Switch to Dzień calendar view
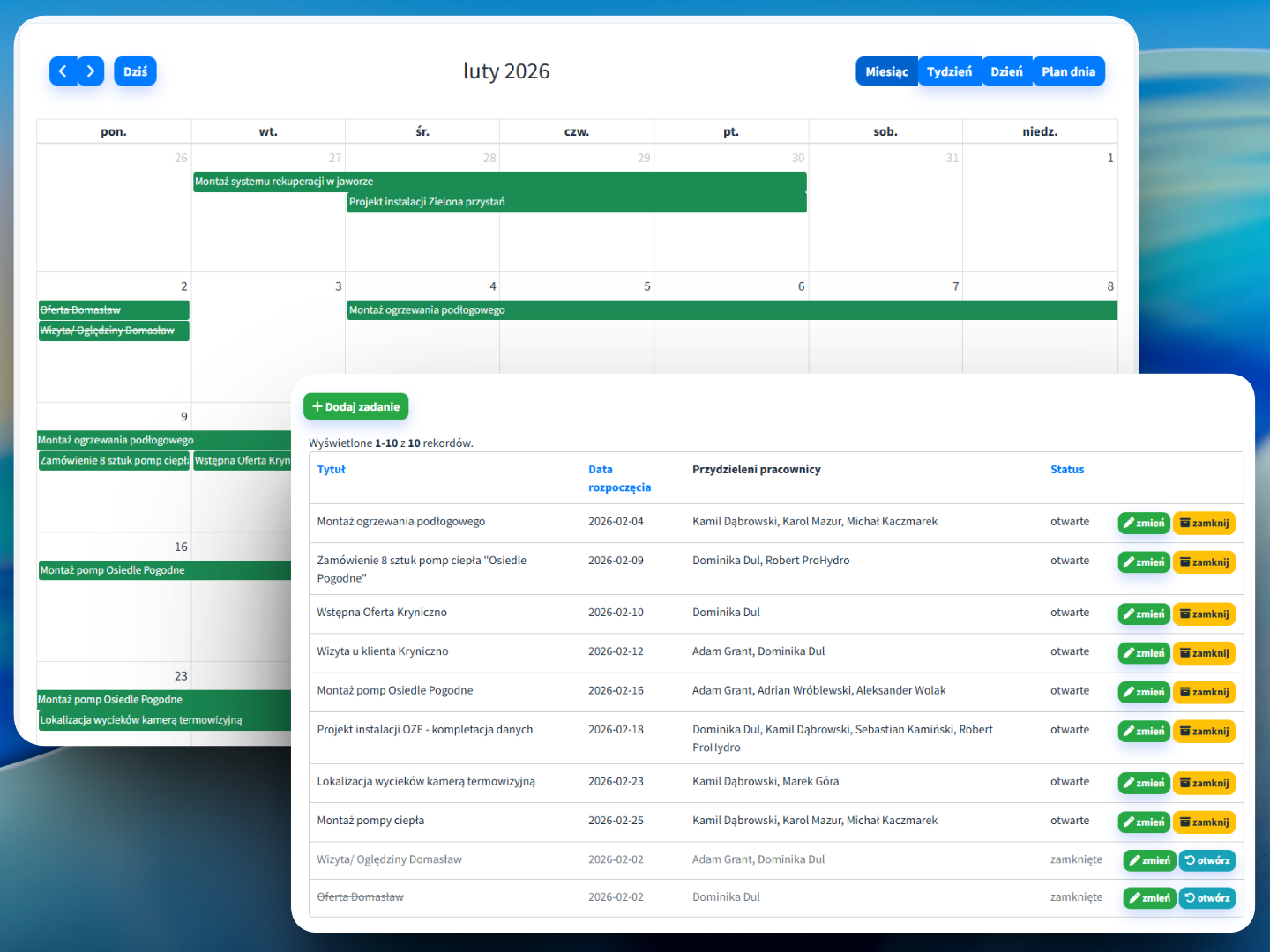This screenshot has height=952, width=1270. pos(1006,71)
